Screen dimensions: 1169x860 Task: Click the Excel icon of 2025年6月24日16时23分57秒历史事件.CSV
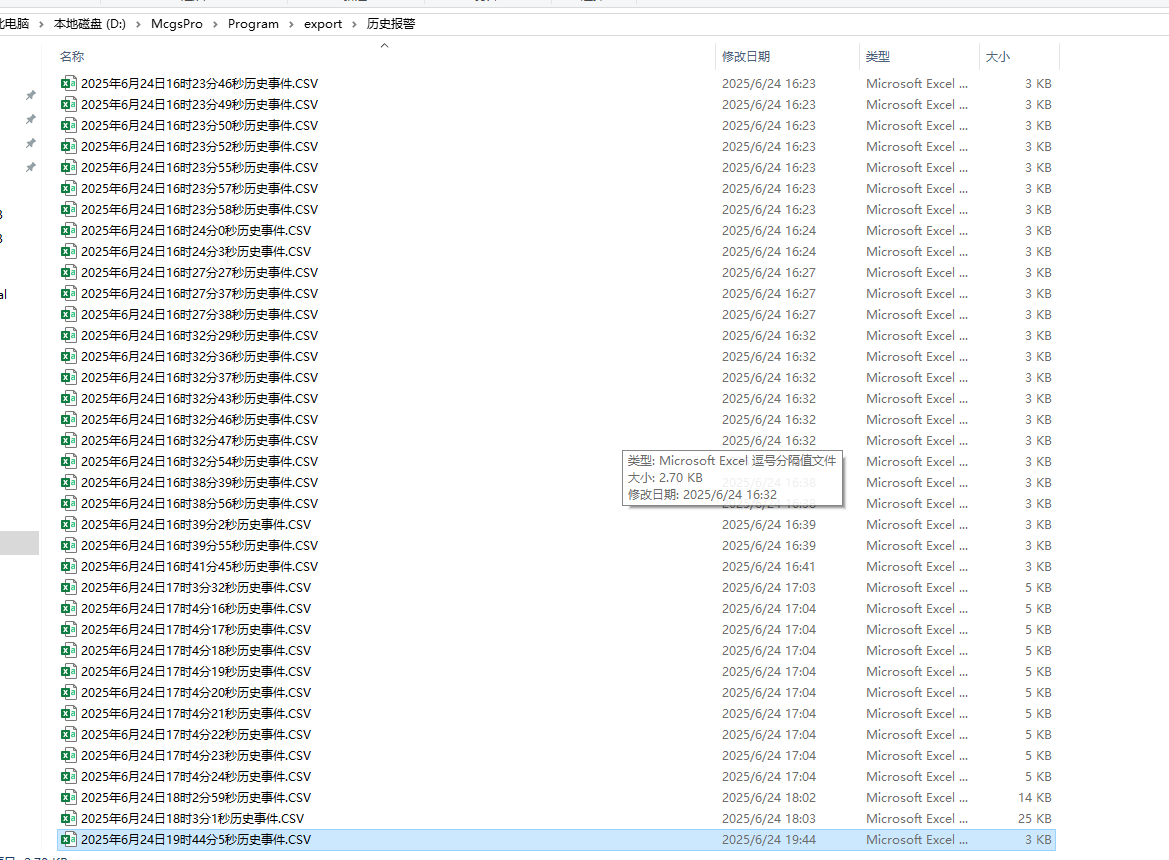(x=69, y=188)
